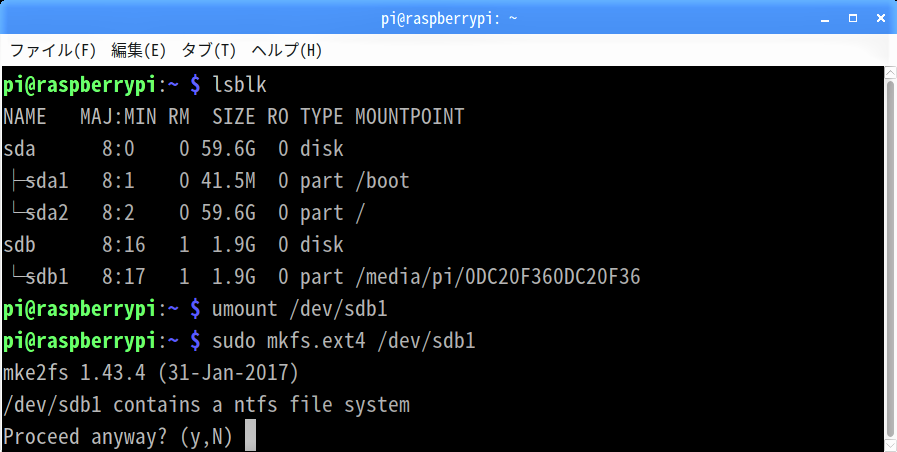Close the terminal window
897x452 pixels.
[881, 18]
